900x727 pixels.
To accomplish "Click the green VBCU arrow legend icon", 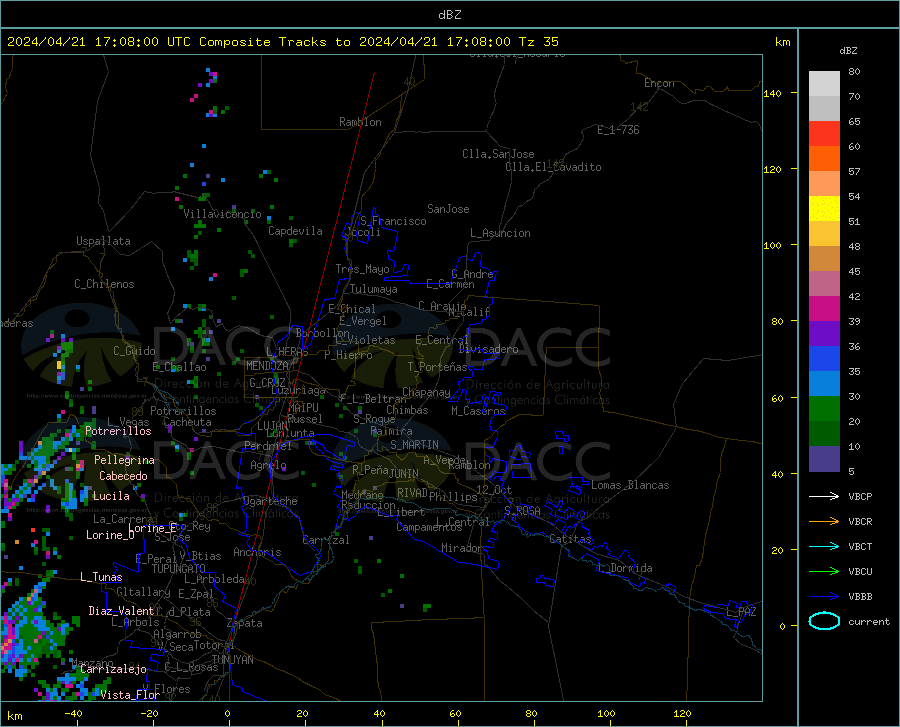I will coord(824,572).
